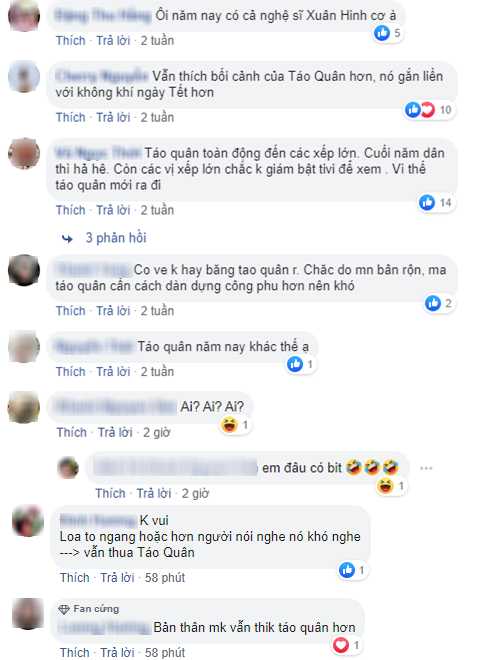Click the heart reaction on thik táo quân comment
The image size is (487, 660).
[x=346, y=645]
